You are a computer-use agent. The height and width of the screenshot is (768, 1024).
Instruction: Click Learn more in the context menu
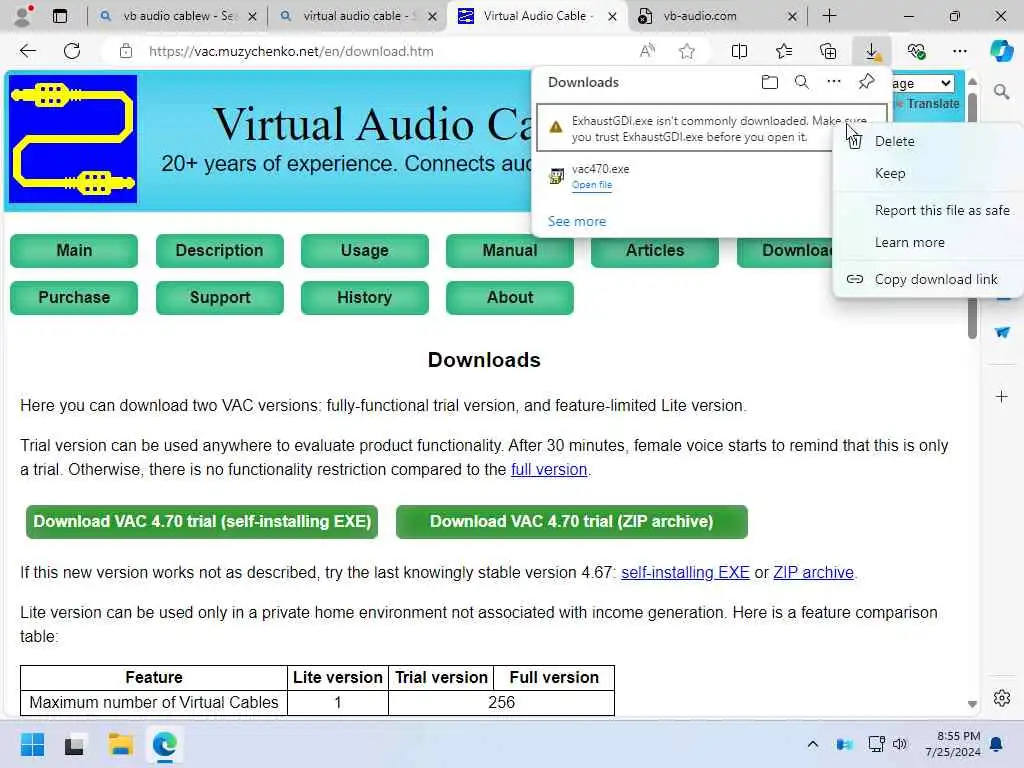pyautogui.click(x=909, y=242)
